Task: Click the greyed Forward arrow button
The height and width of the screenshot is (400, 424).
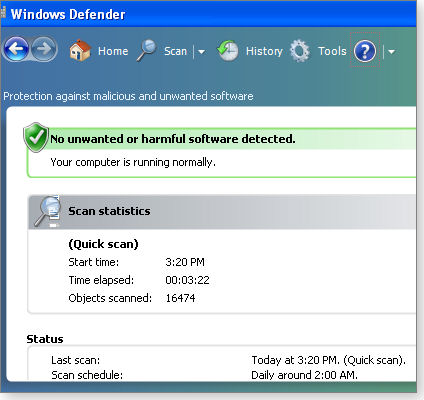Action: [x=44, y=49]
